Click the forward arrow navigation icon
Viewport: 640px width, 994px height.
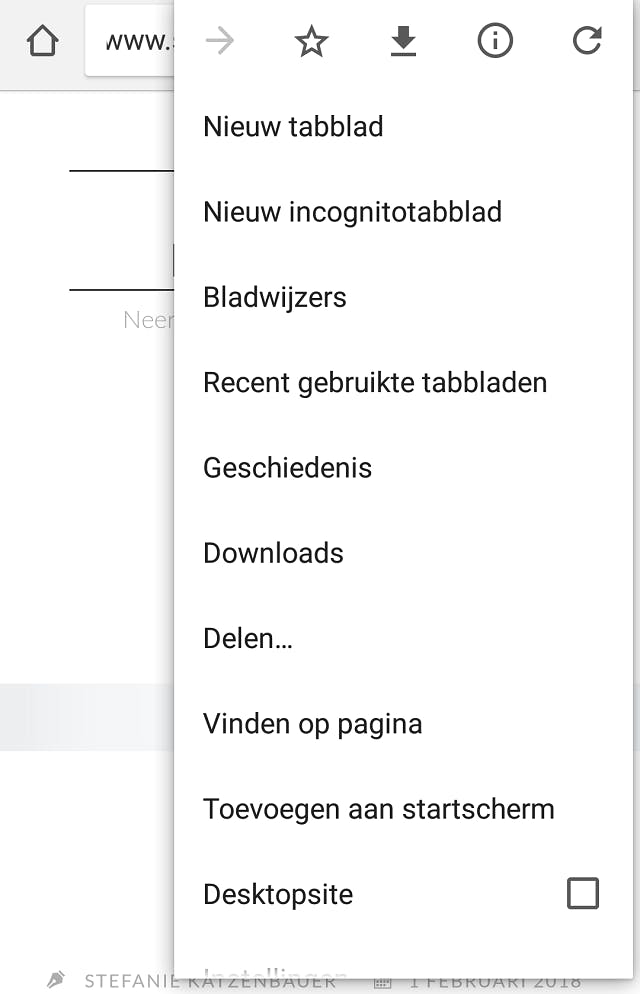220,41
